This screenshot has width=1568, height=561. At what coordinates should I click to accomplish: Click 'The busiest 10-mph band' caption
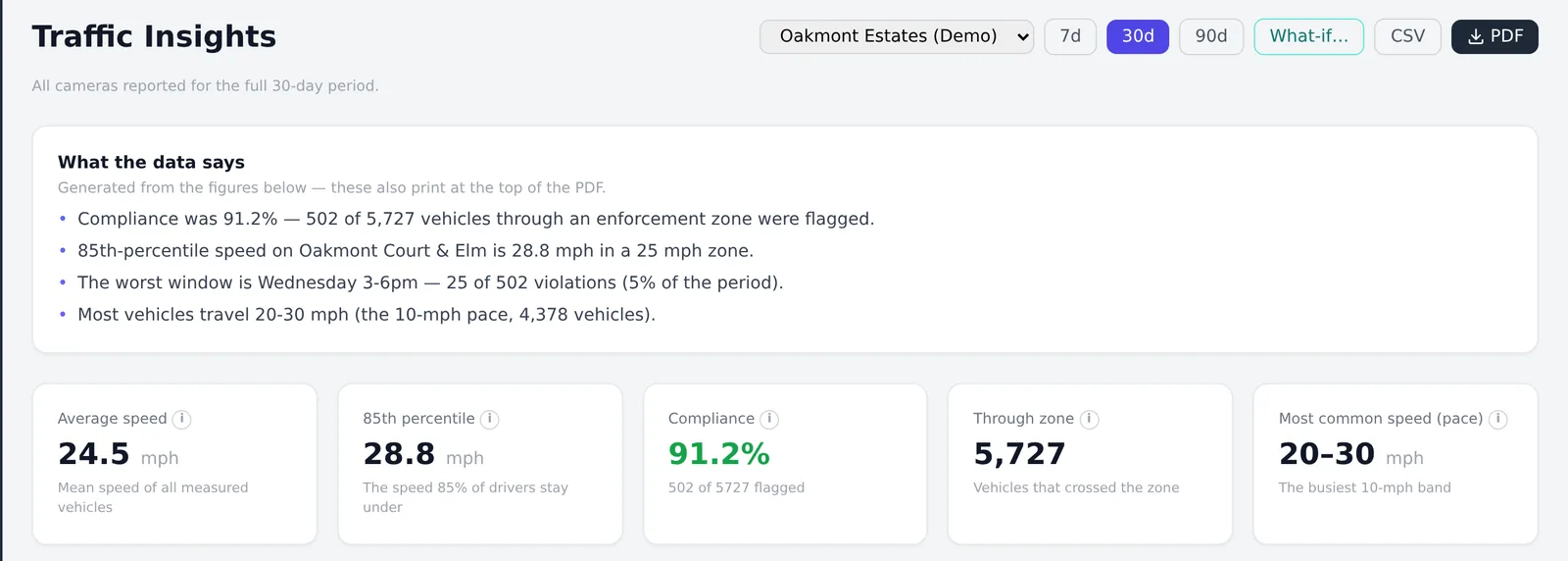coord(1364,487)
